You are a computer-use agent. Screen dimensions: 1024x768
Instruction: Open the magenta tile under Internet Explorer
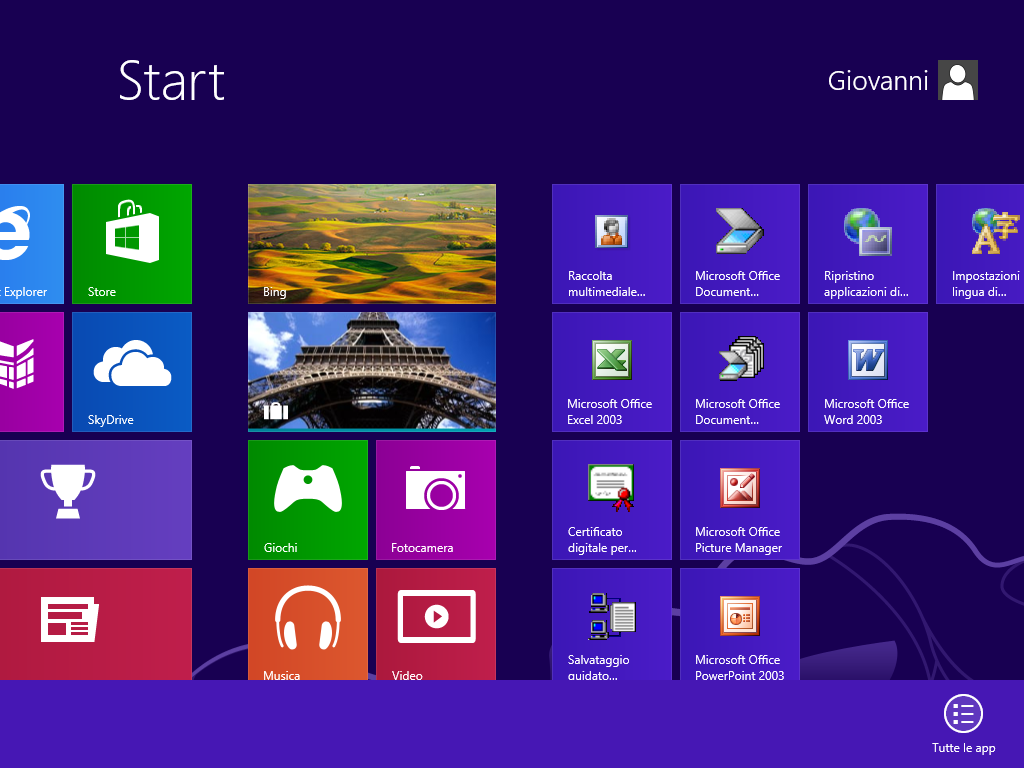32,372
